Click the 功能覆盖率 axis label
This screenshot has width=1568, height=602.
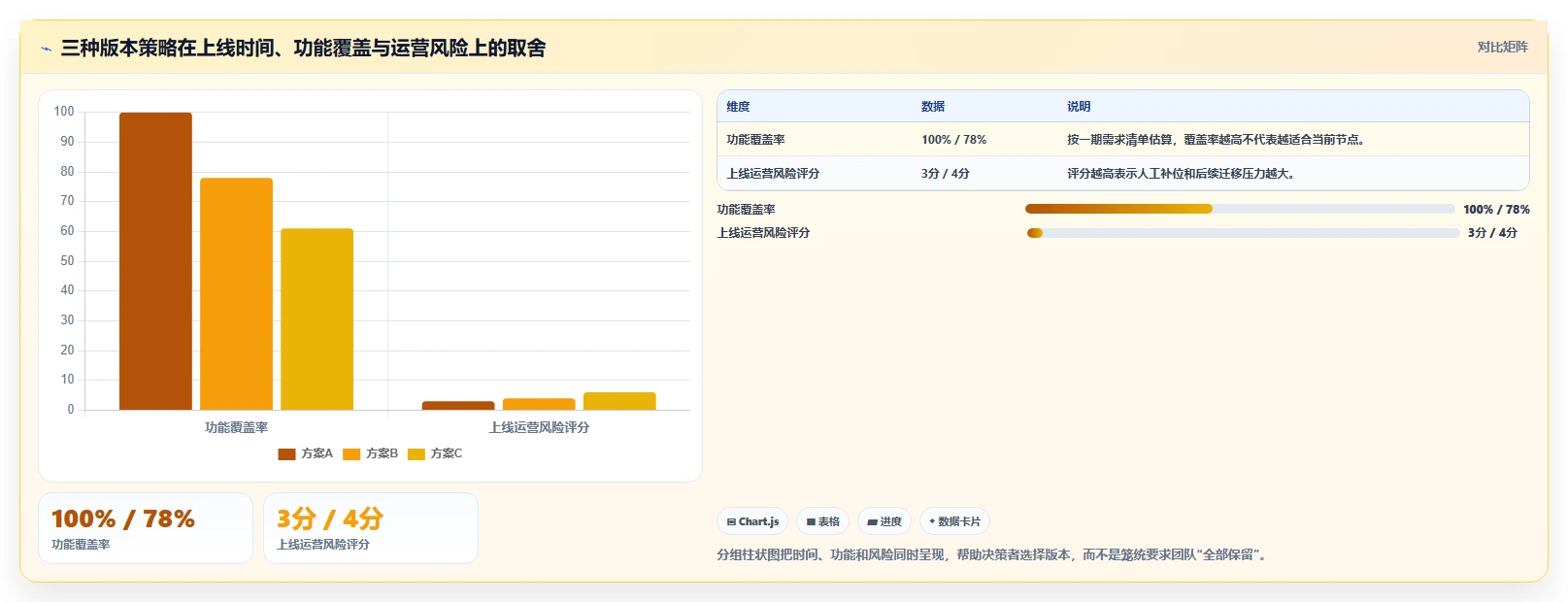point(236,427)
